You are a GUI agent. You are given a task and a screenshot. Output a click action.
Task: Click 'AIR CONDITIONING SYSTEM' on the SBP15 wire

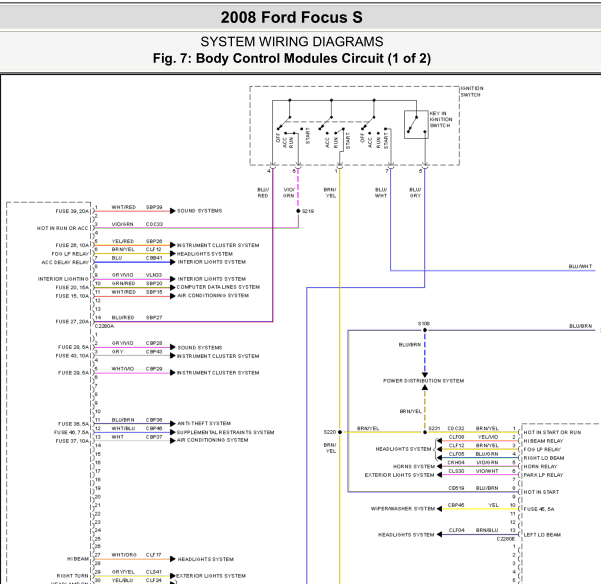[213, 295]
